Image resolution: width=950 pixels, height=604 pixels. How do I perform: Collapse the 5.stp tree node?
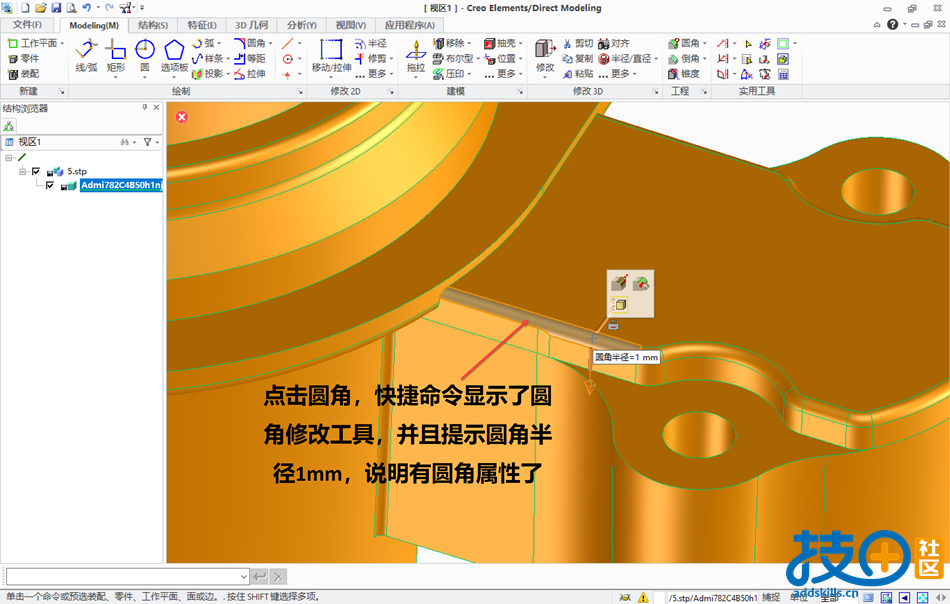point(22,171)
